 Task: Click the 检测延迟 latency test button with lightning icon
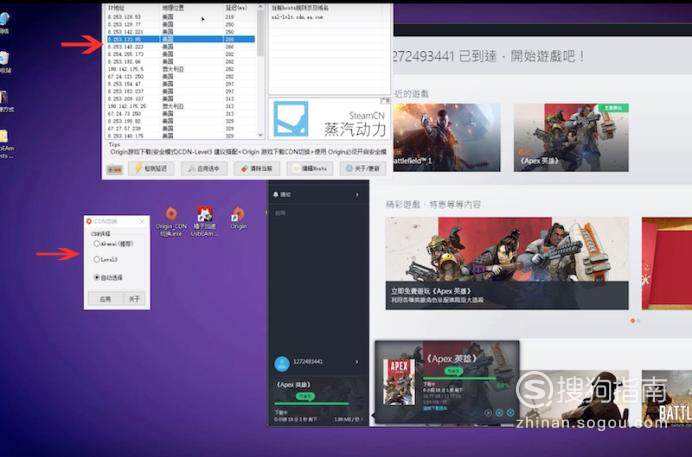pyautogui.click(x=151, y=169)
